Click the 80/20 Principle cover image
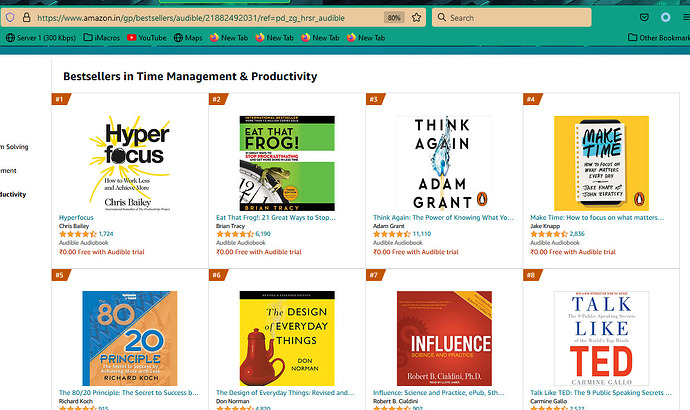 pos(130,338)
